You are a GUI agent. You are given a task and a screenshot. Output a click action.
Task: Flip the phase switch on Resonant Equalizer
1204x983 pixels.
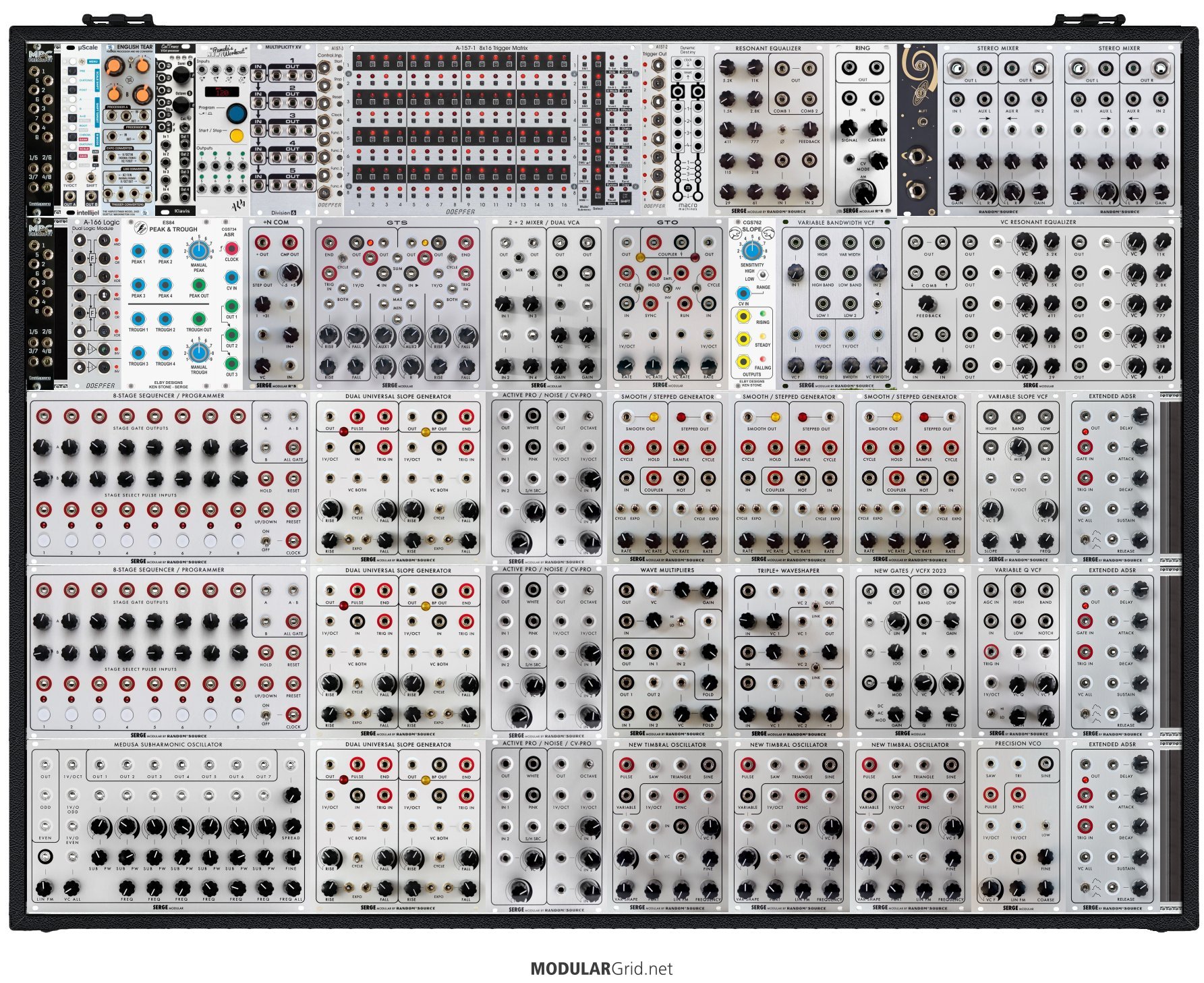tap(782, 130)
